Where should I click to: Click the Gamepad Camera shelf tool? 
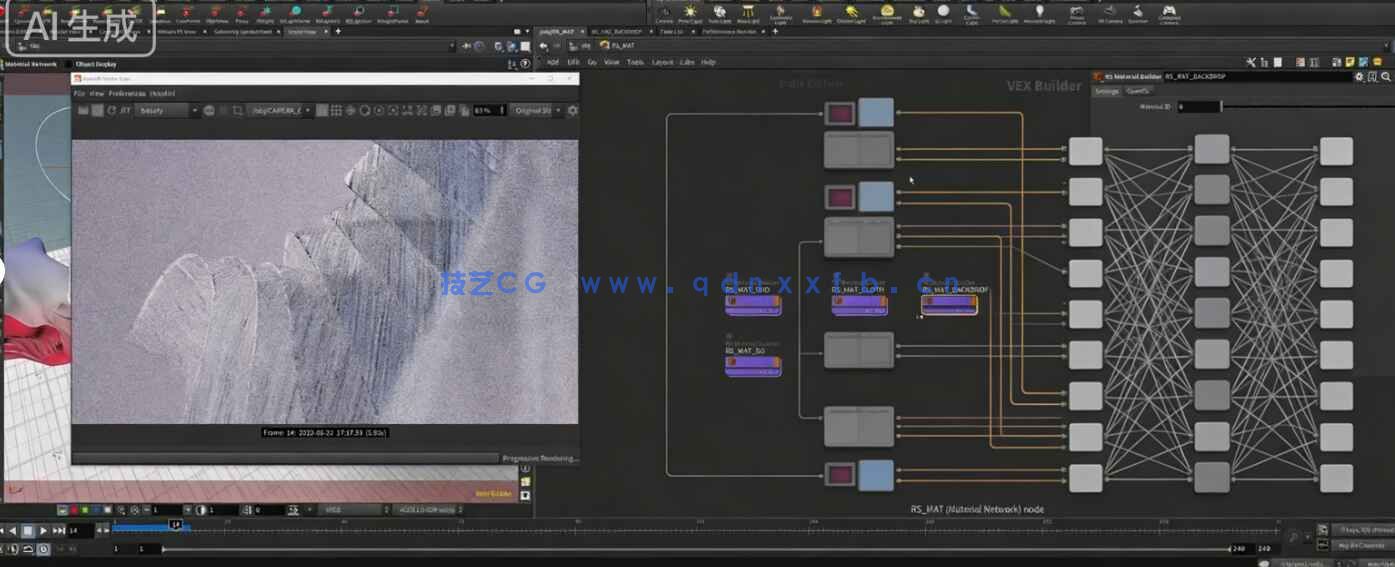pos(1168,13)
